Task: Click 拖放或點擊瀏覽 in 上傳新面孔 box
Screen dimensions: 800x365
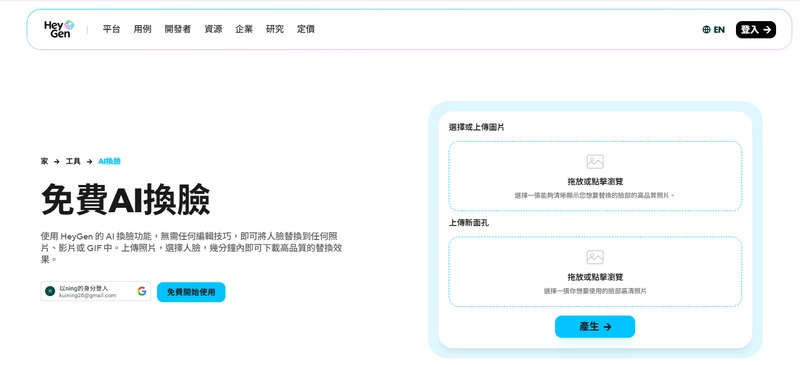Action: click(595, 277)
